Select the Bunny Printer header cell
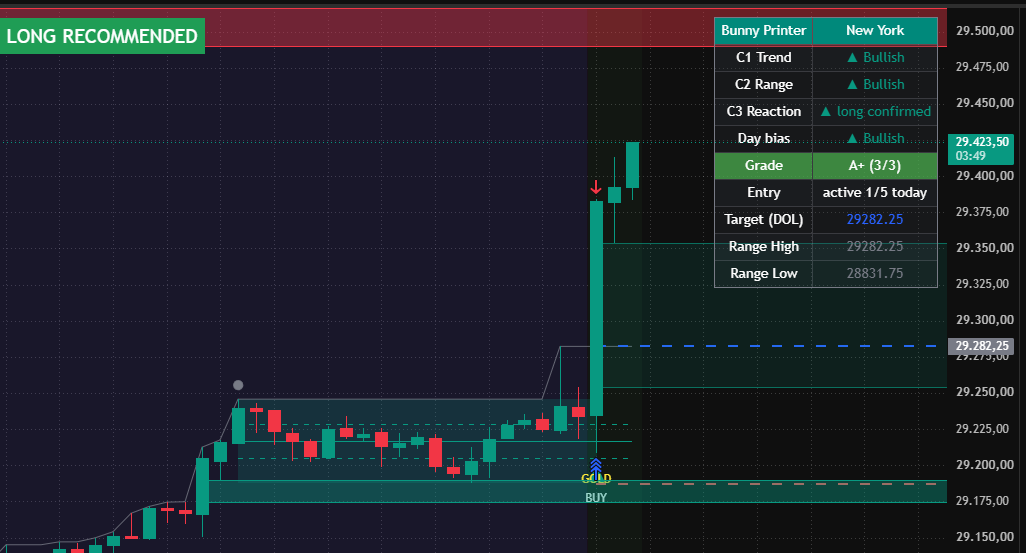 point(763,31)
